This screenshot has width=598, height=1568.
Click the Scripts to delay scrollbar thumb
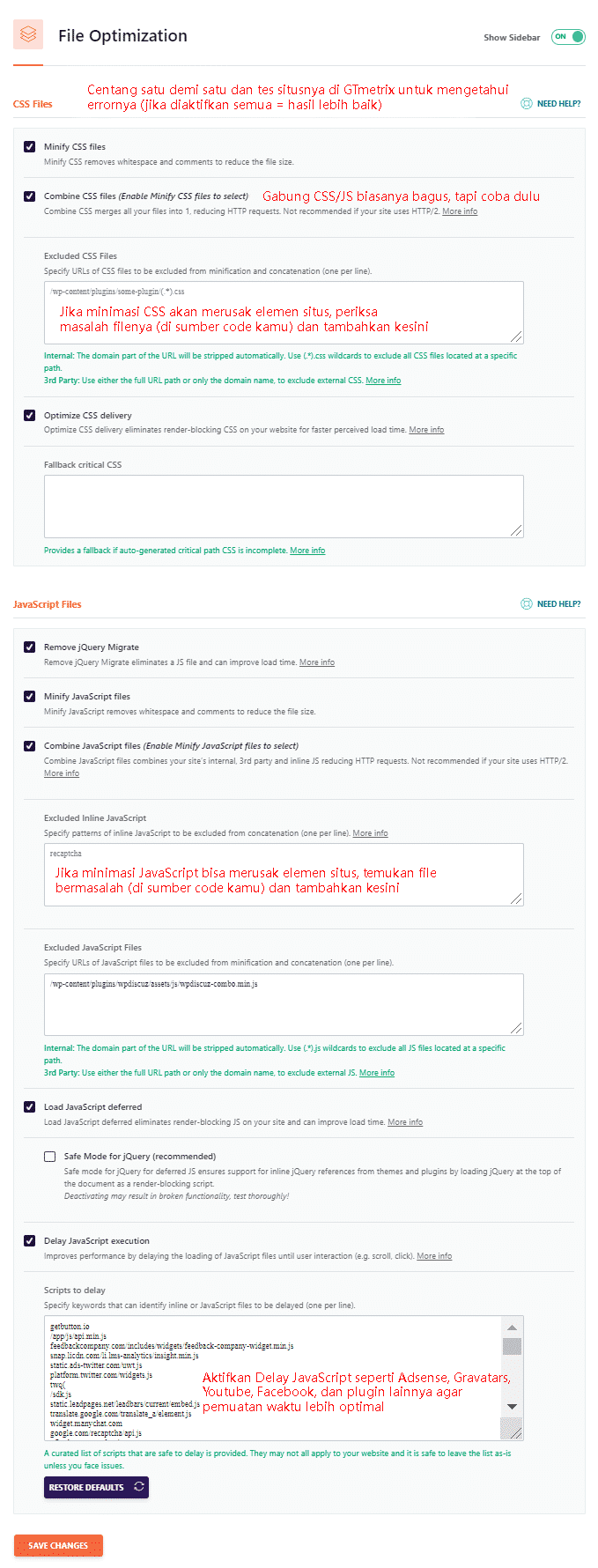point(512,1346)
